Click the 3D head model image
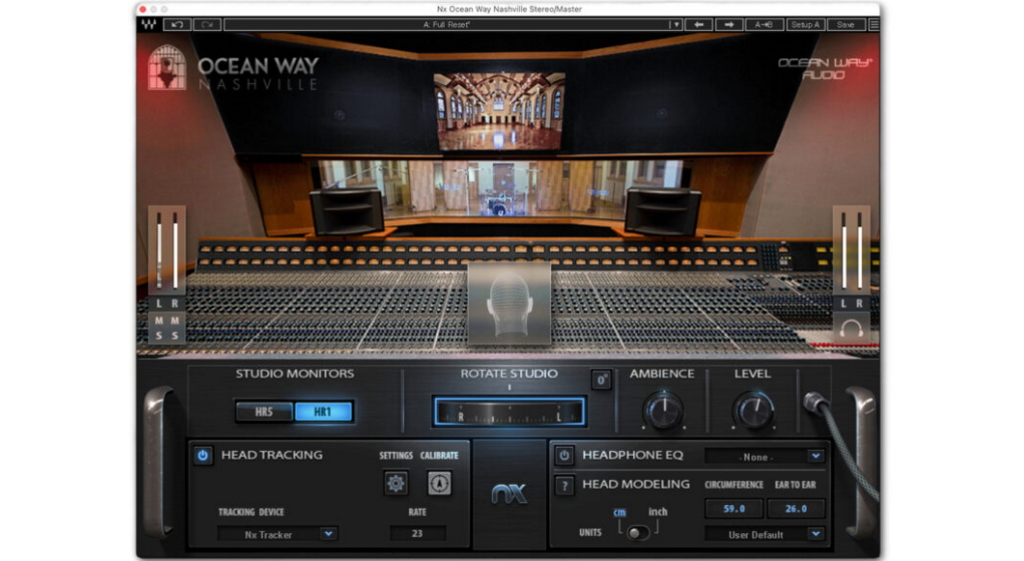Viewport: 1024px width, 561px height. [509, 304]
